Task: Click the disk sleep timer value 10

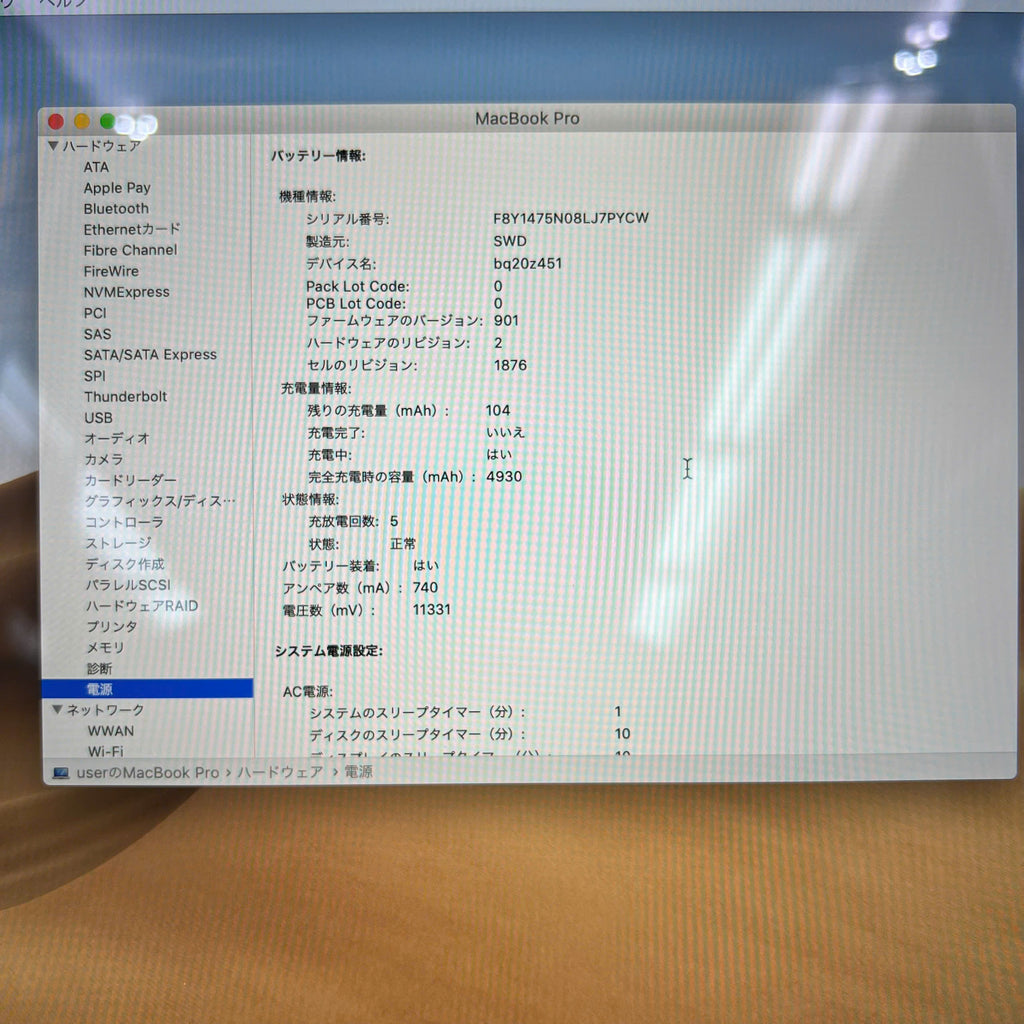Action: (622, 733)
